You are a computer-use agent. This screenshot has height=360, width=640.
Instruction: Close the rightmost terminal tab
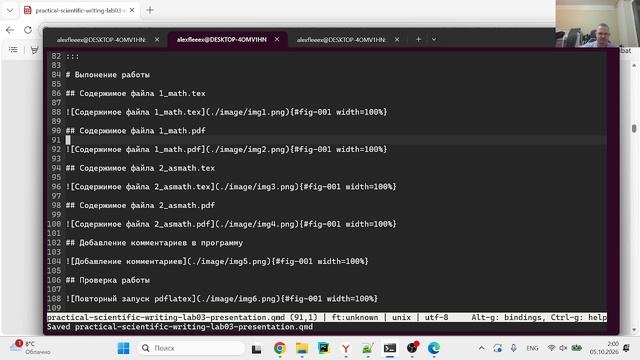397,40
